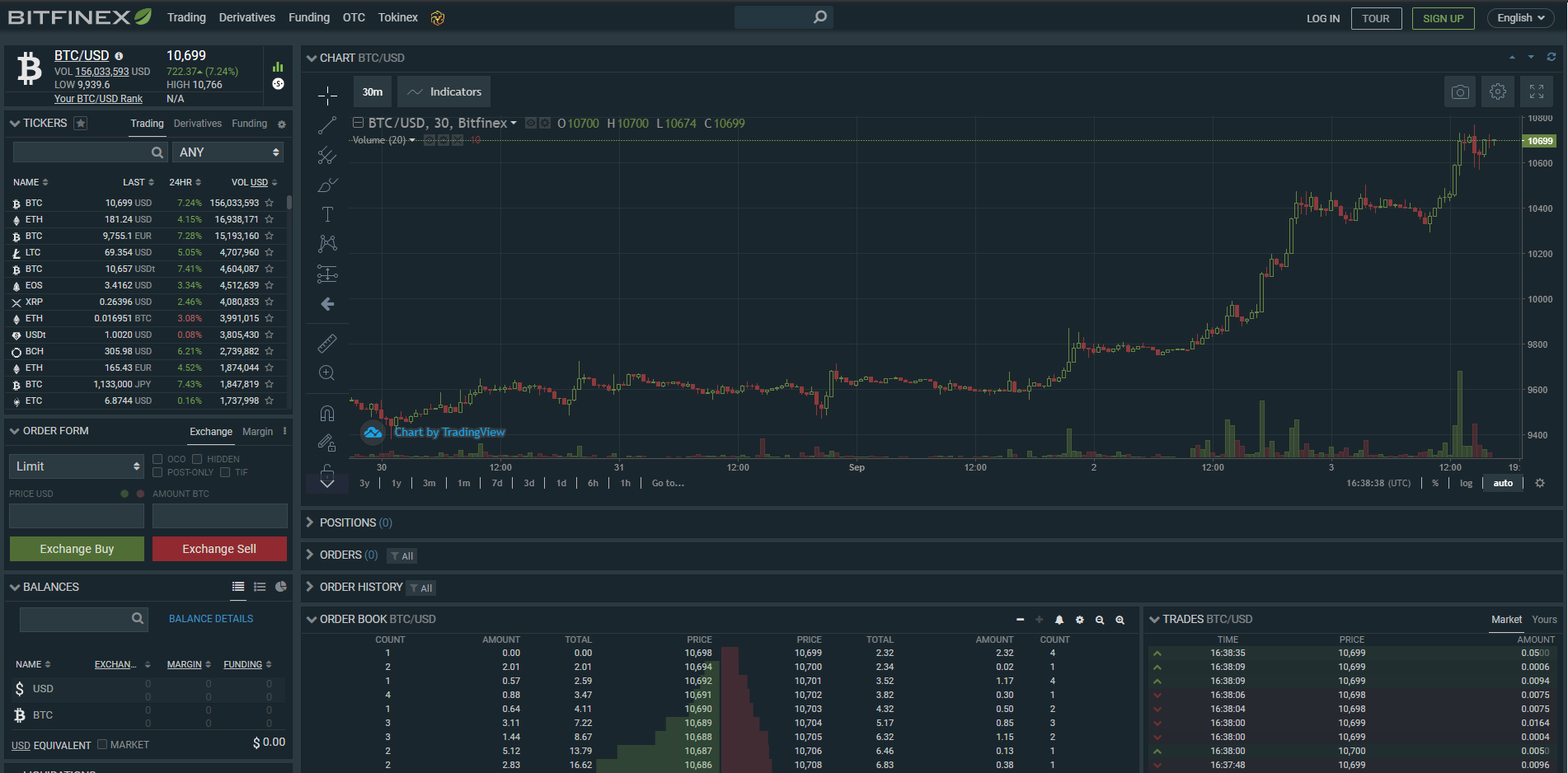Show balances as pie chart
This screenshot has height=773, width=1568.
(x=281, y=587)
